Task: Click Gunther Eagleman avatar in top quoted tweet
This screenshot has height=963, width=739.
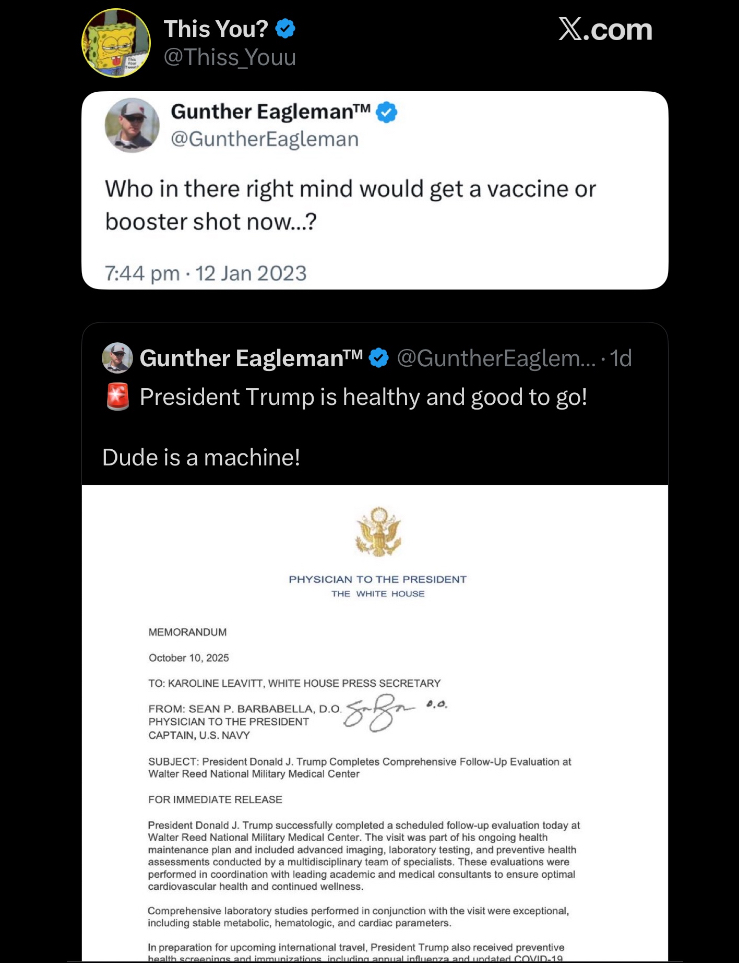Action: coord(132,125)
